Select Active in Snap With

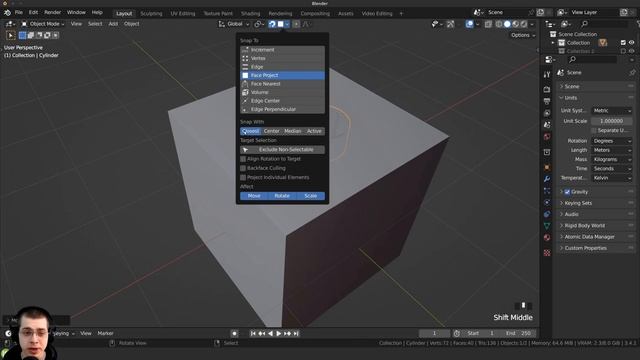coord(314,131)
